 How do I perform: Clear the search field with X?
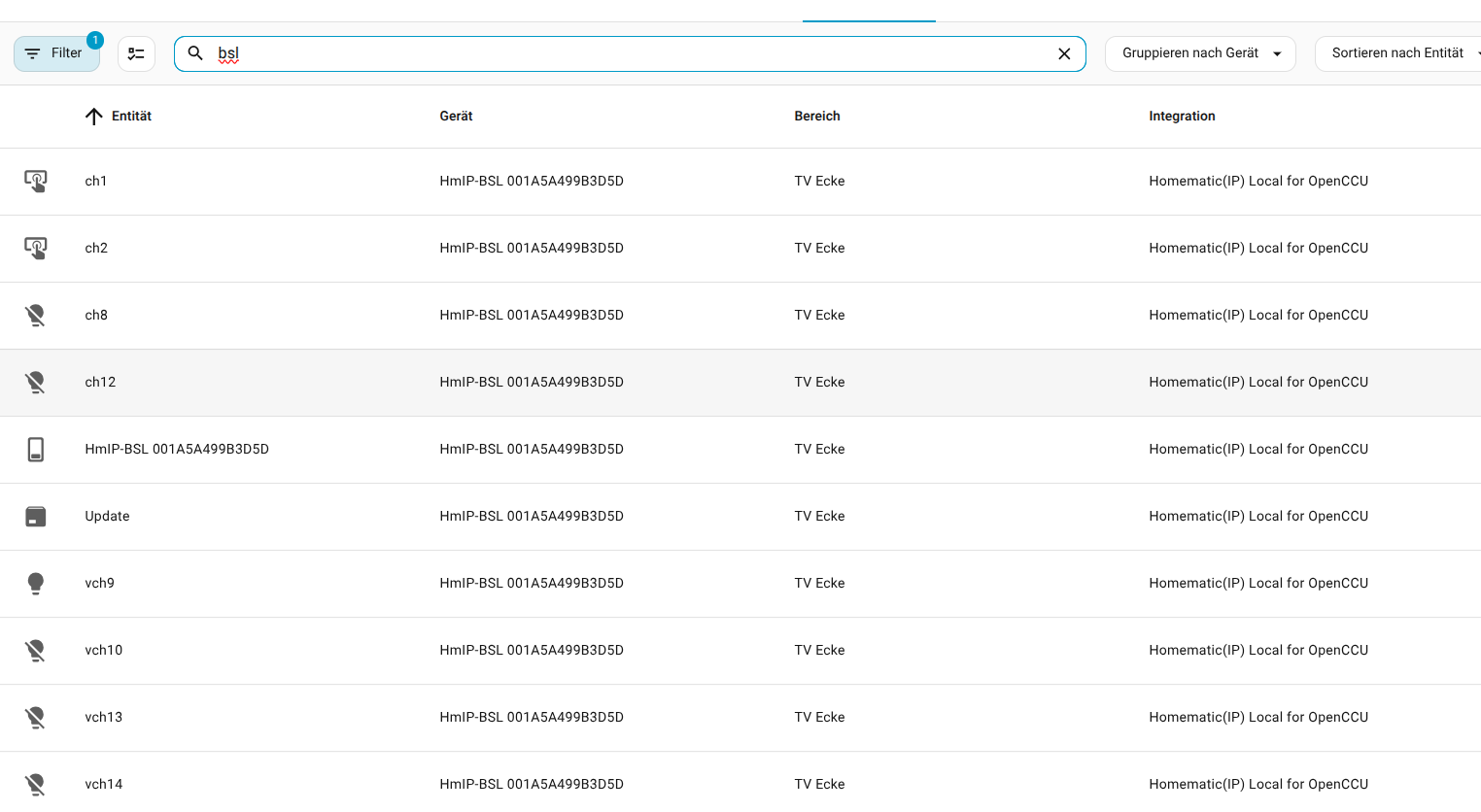tap(1064, 53)
